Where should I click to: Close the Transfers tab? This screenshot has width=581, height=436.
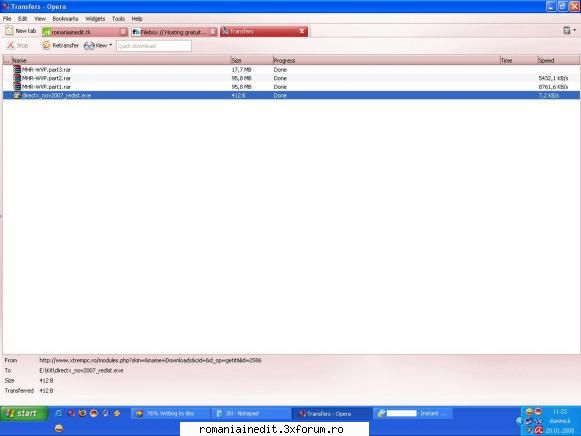[x=302, y=31]
